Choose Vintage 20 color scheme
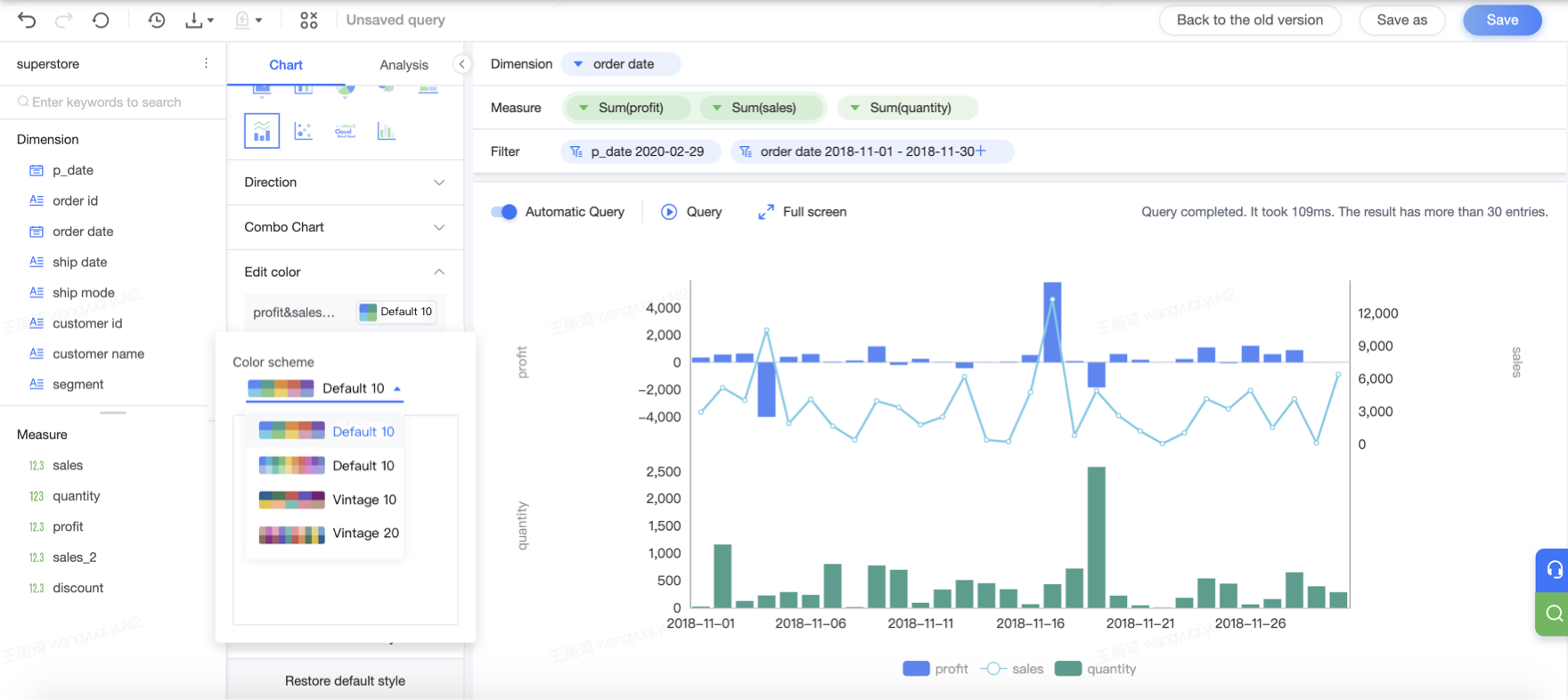The image size is (1568, 700). click(x=325, y=533)
